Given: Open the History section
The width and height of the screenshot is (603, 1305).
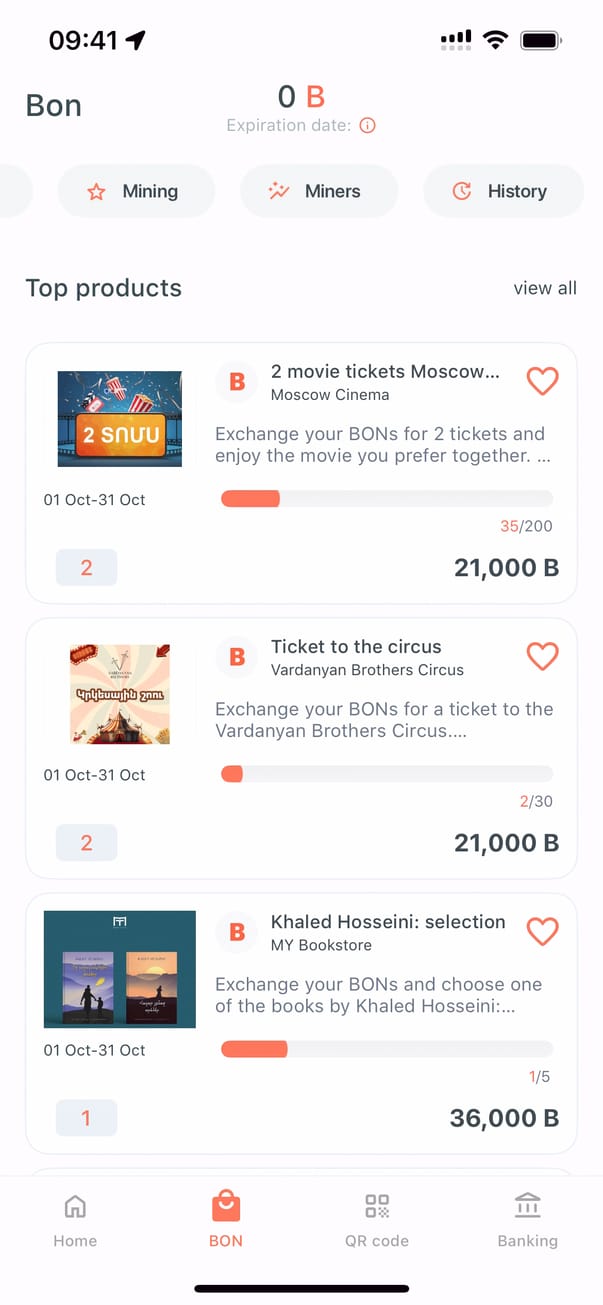Looking at the screenshot, I should pos(502,191).
